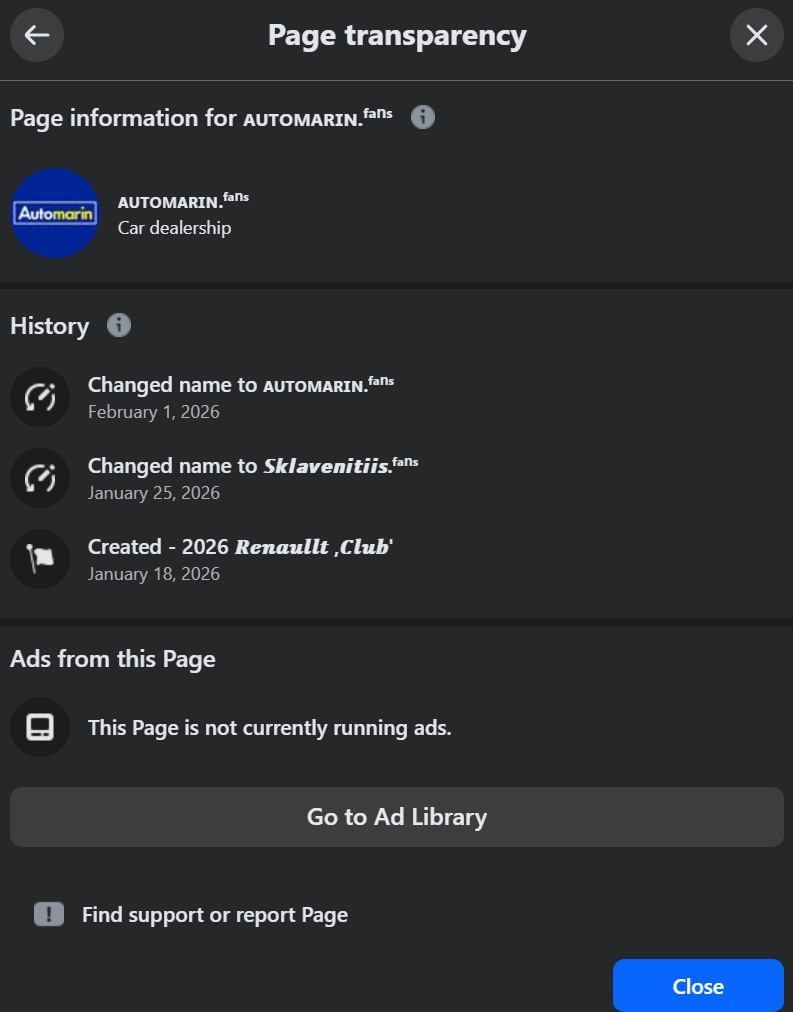Click the back arrow icon
Screen dimensions: 793x1012
(37, 36)
